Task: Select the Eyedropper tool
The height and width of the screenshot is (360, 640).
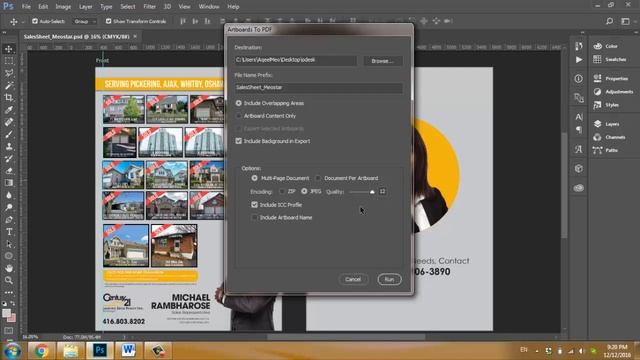Action: 9,110
